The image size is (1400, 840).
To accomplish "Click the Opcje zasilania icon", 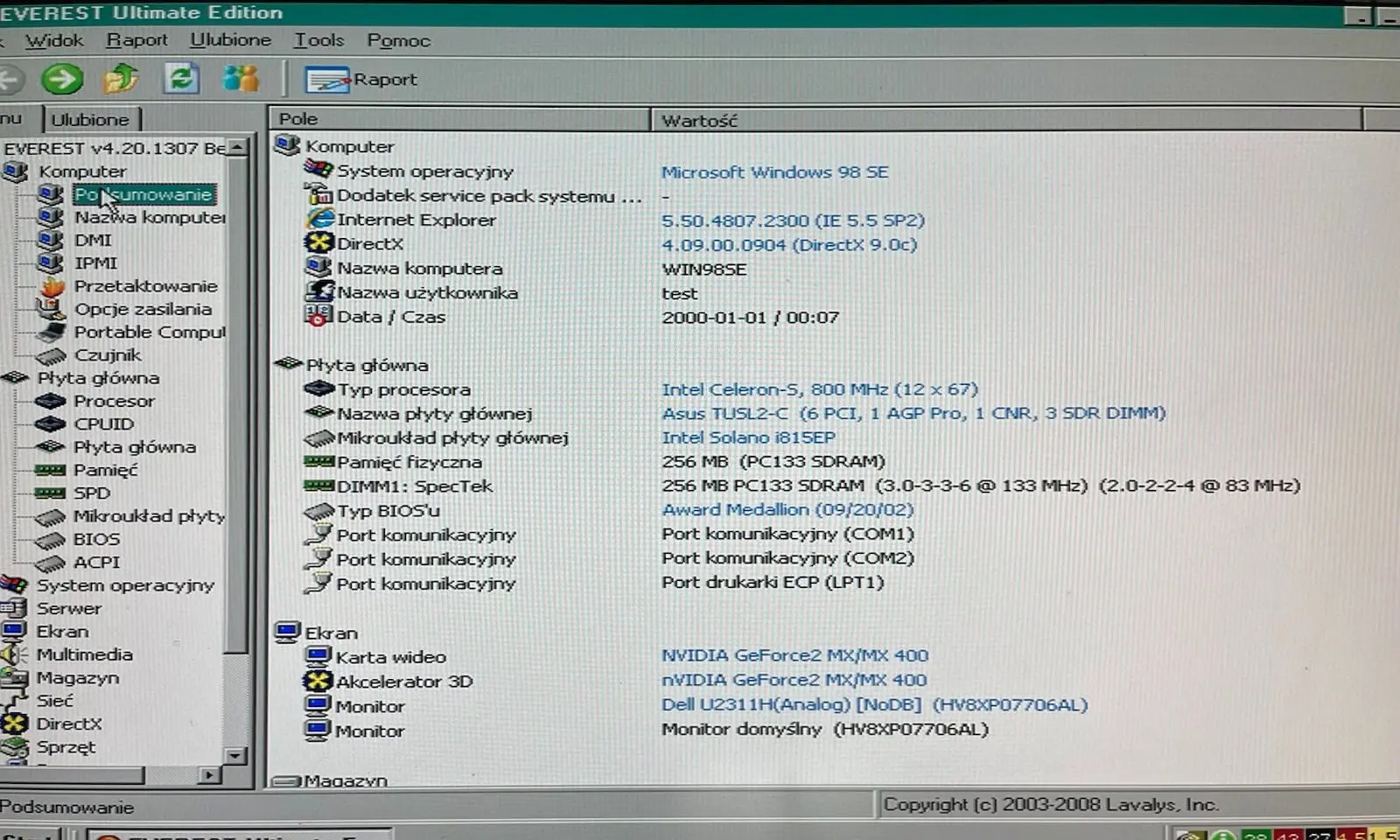I will click(50, 309).
